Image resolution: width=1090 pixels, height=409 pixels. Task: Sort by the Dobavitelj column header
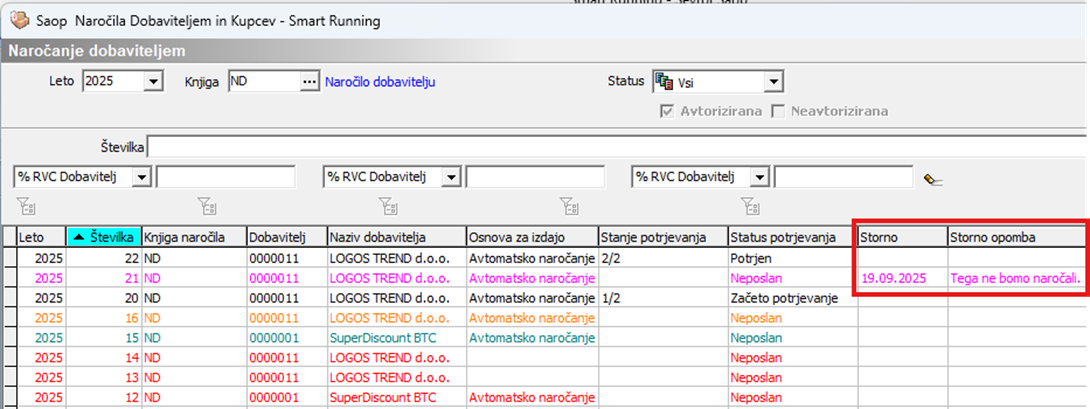[x=287, y=236]
